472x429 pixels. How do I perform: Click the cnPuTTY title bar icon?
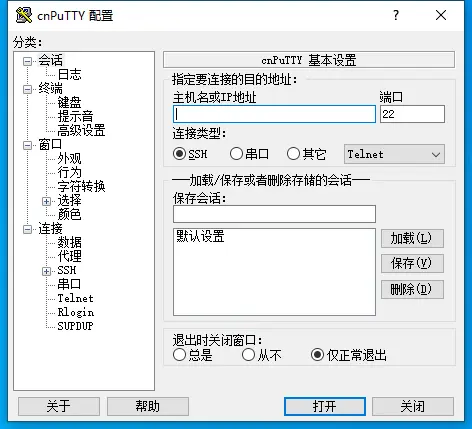tap(24, 15)
